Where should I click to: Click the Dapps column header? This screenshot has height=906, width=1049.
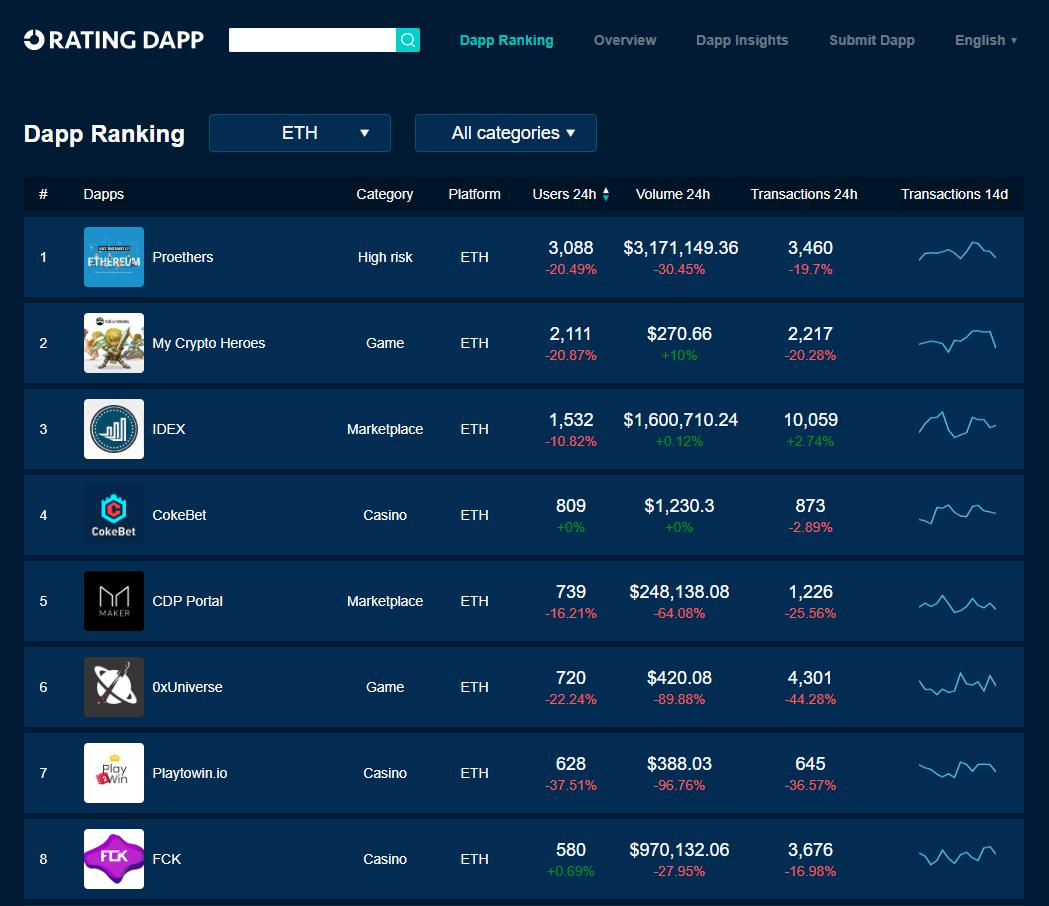(104, 194)
